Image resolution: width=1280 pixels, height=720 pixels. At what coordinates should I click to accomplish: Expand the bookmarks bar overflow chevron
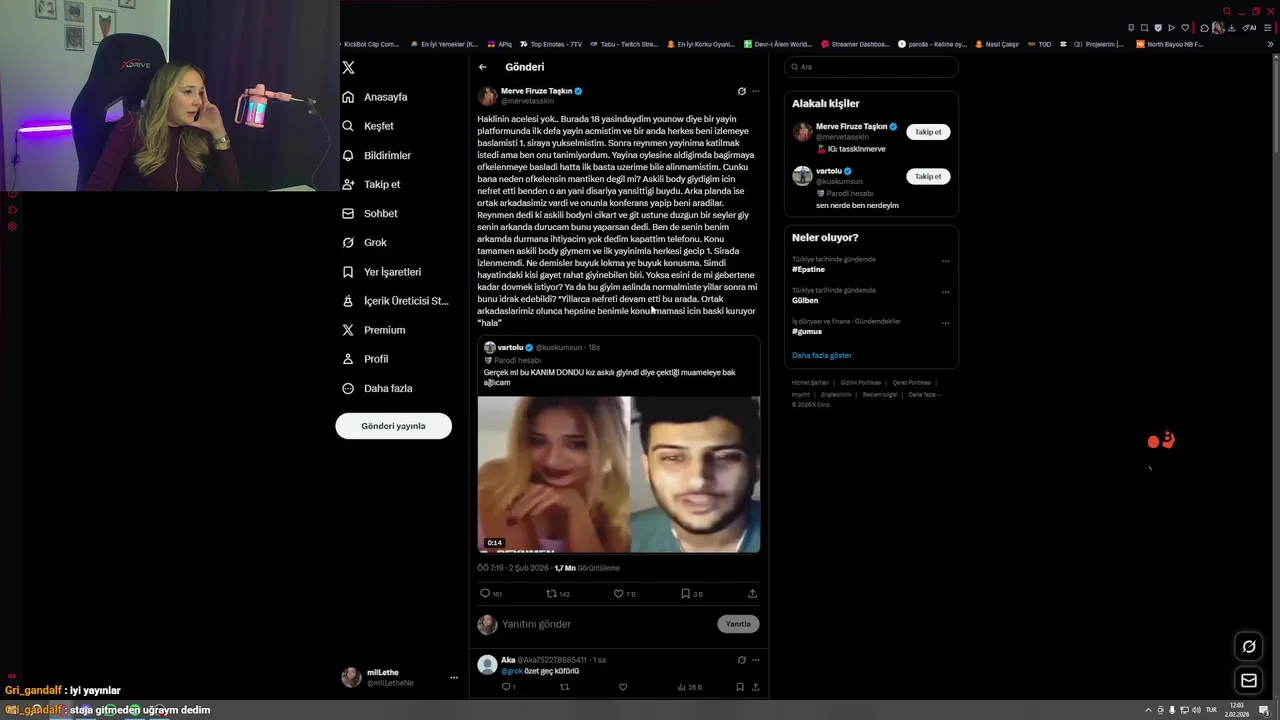coord(1270,44)
